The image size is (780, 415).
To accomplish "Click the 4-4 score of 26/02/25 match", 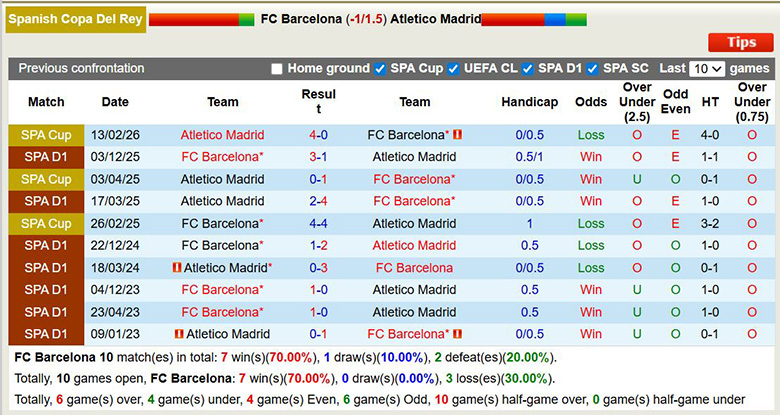I will (x=318, y=223).
